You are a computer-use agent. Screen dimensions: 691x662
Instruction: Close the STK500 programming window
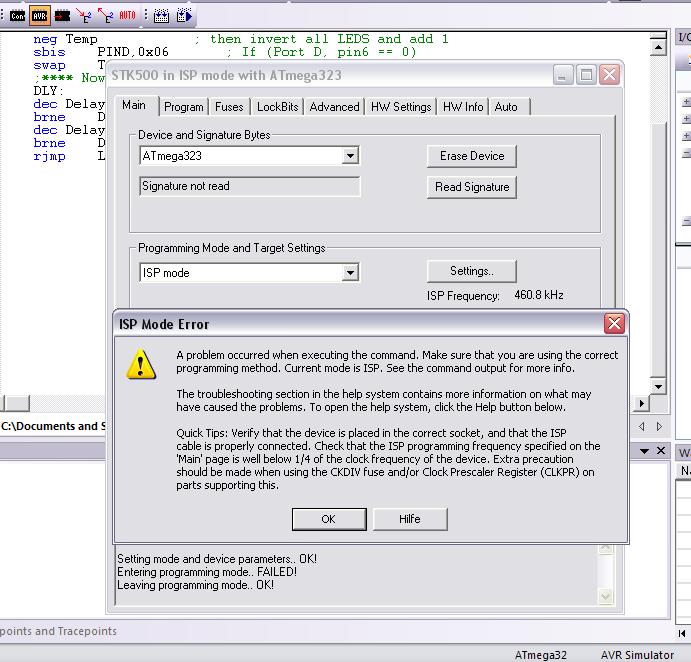pos(609,75)
